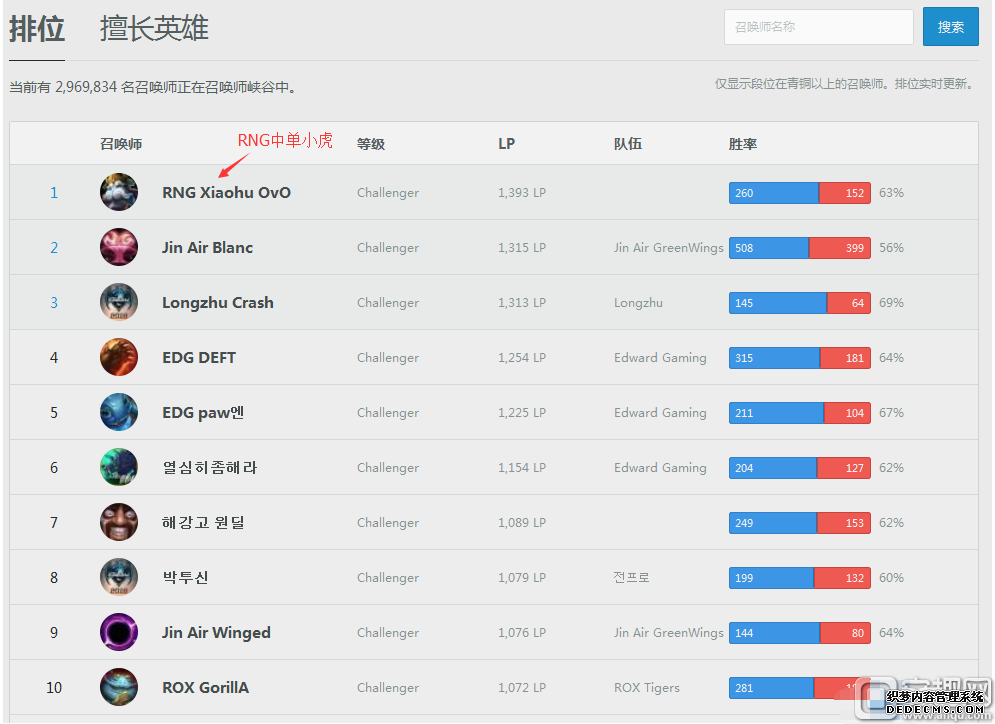The image size is (995, 724).
Task: Click EDG DEFT's champion avatar
Action: point(119,357)
